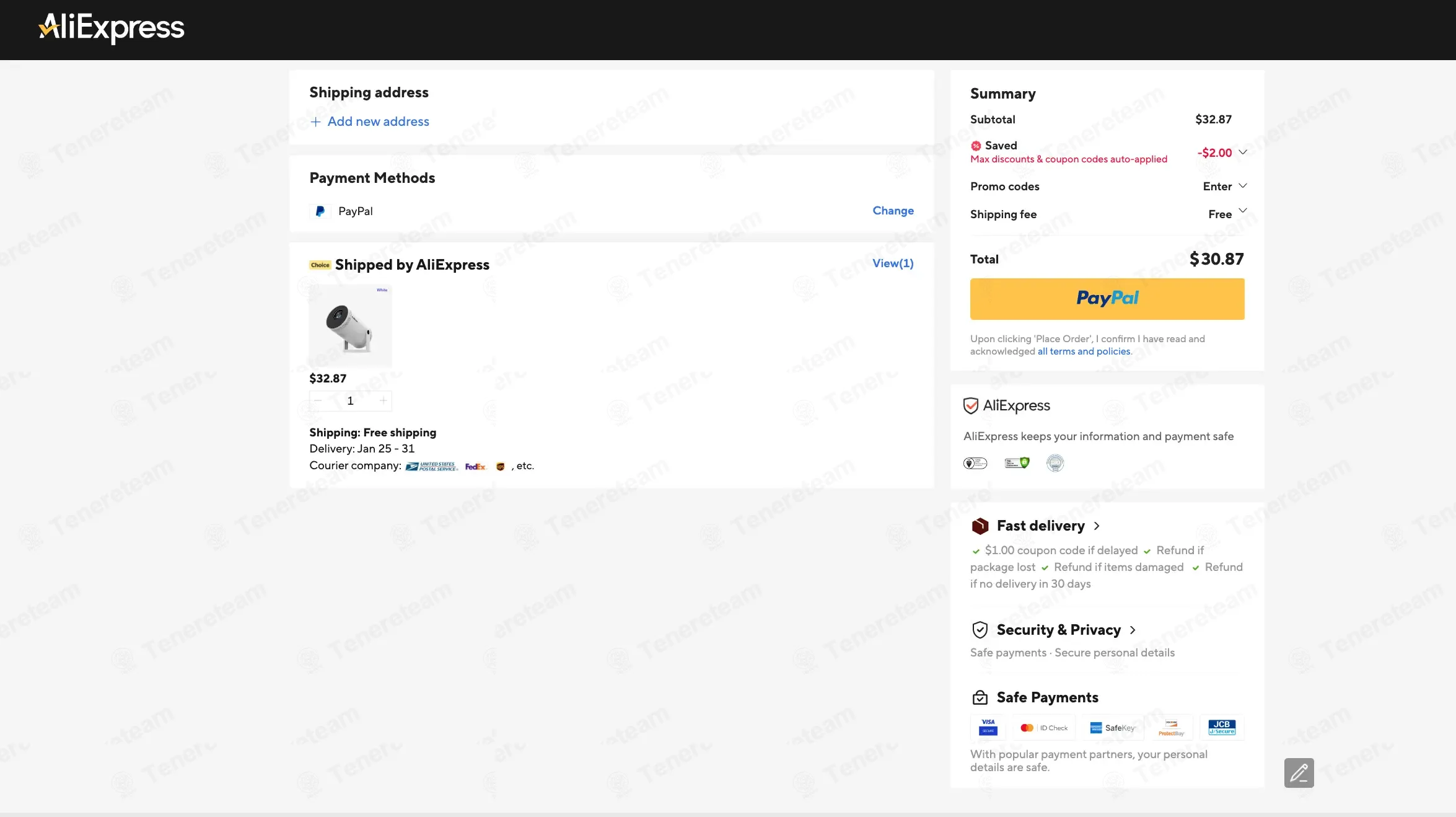Change the payment method
The height and width of the screenshot is (817, 1456).
coord(893,211)
